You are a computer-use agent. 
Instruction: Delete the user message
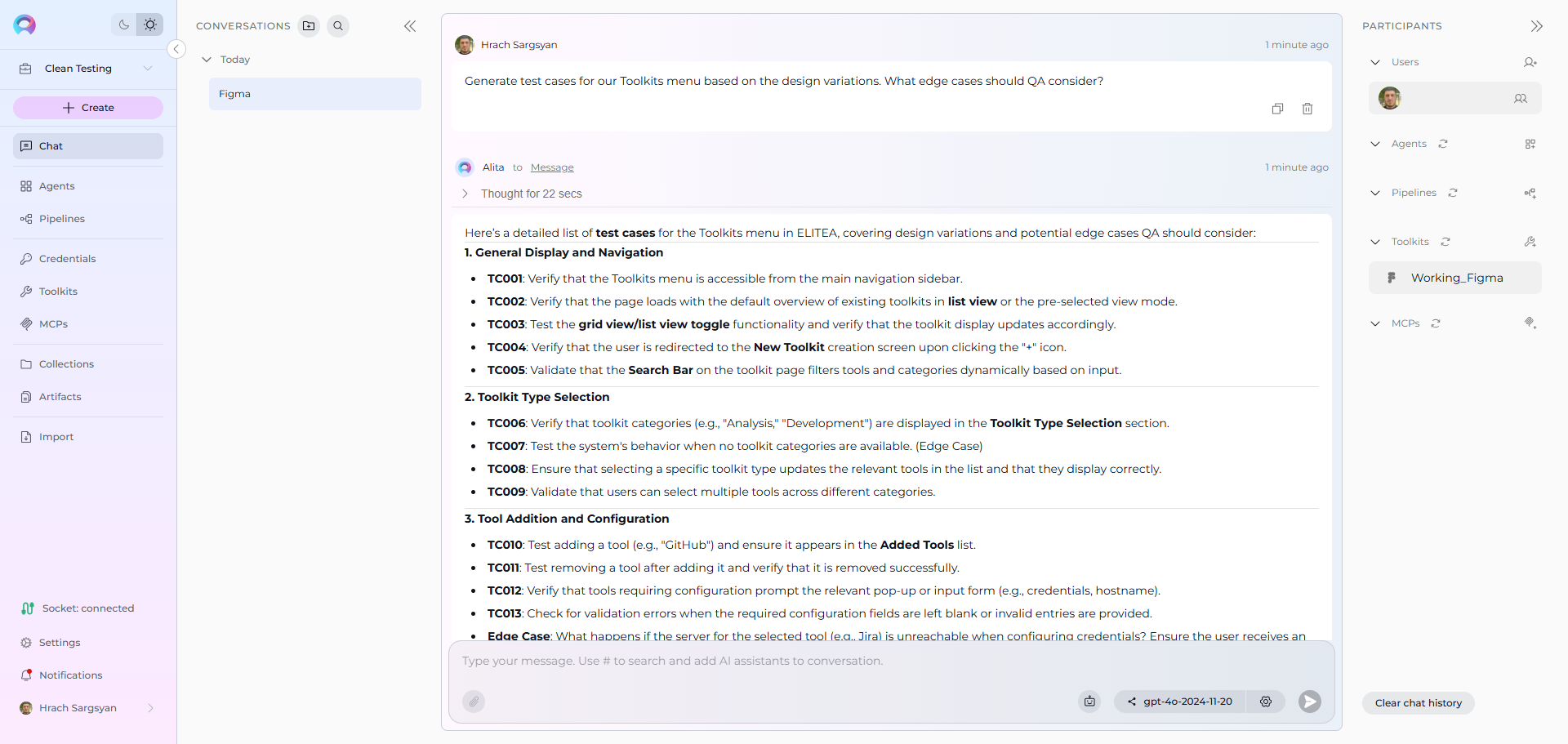(1307, 109)
